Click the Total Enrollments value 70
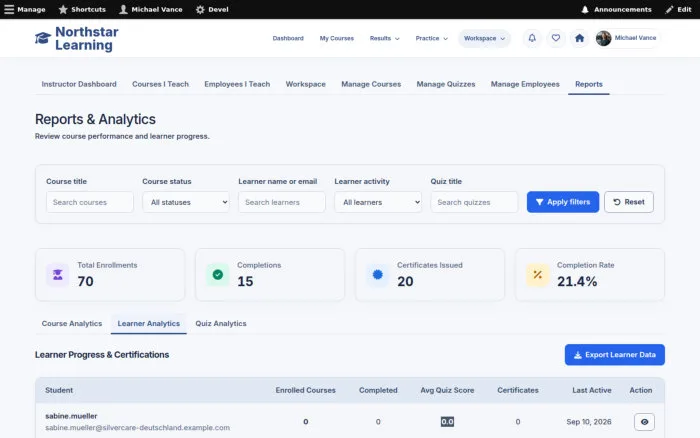 click(86, 281)
